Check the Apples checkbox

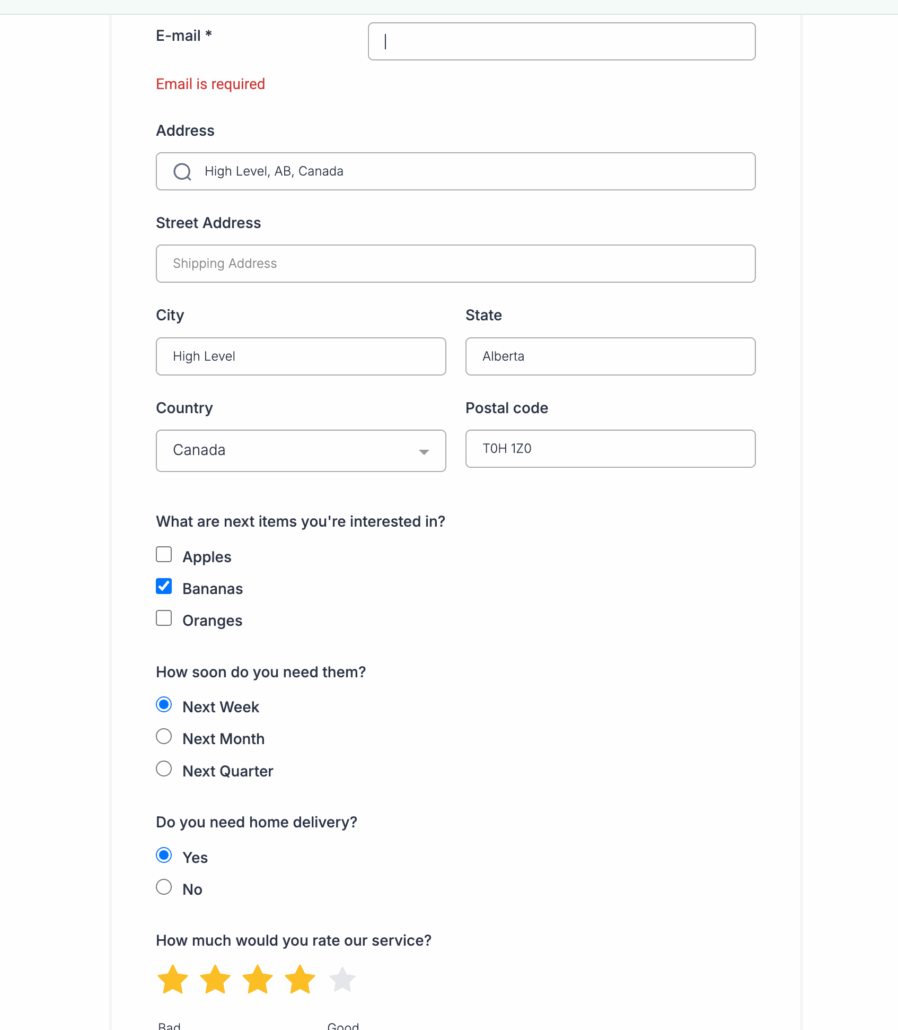164,555
